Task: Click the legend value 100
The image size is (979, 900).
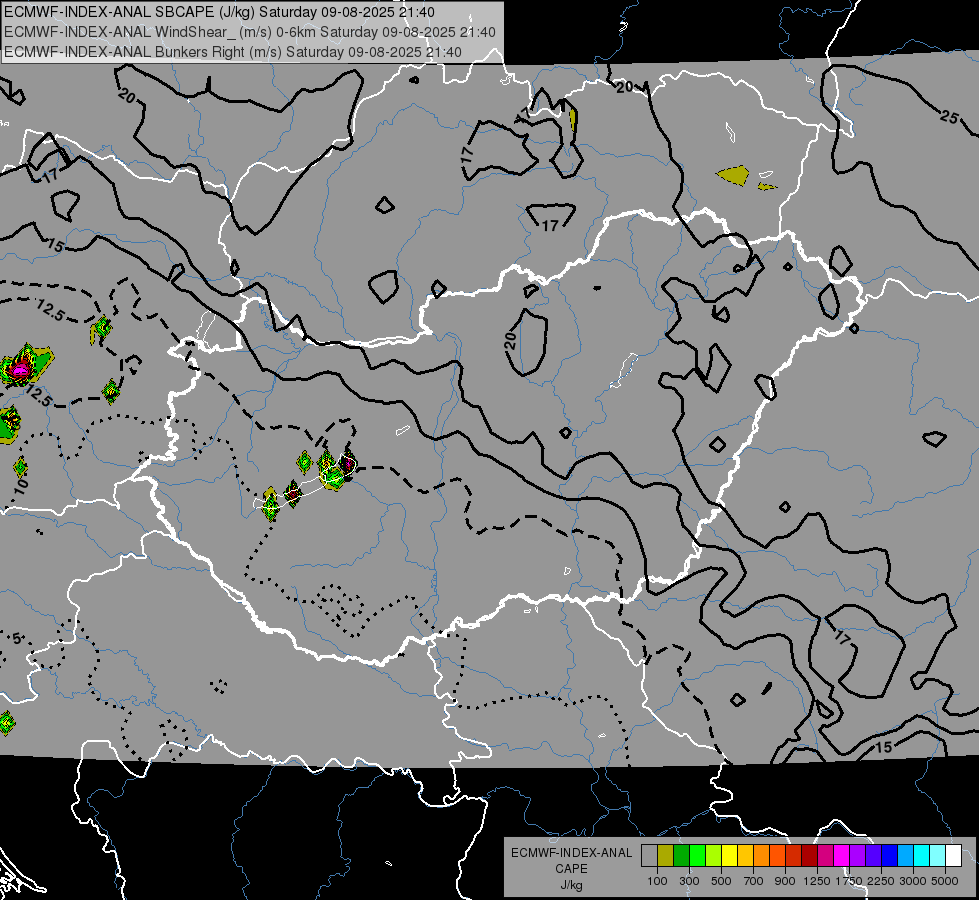Action: [x=657, y=881]
